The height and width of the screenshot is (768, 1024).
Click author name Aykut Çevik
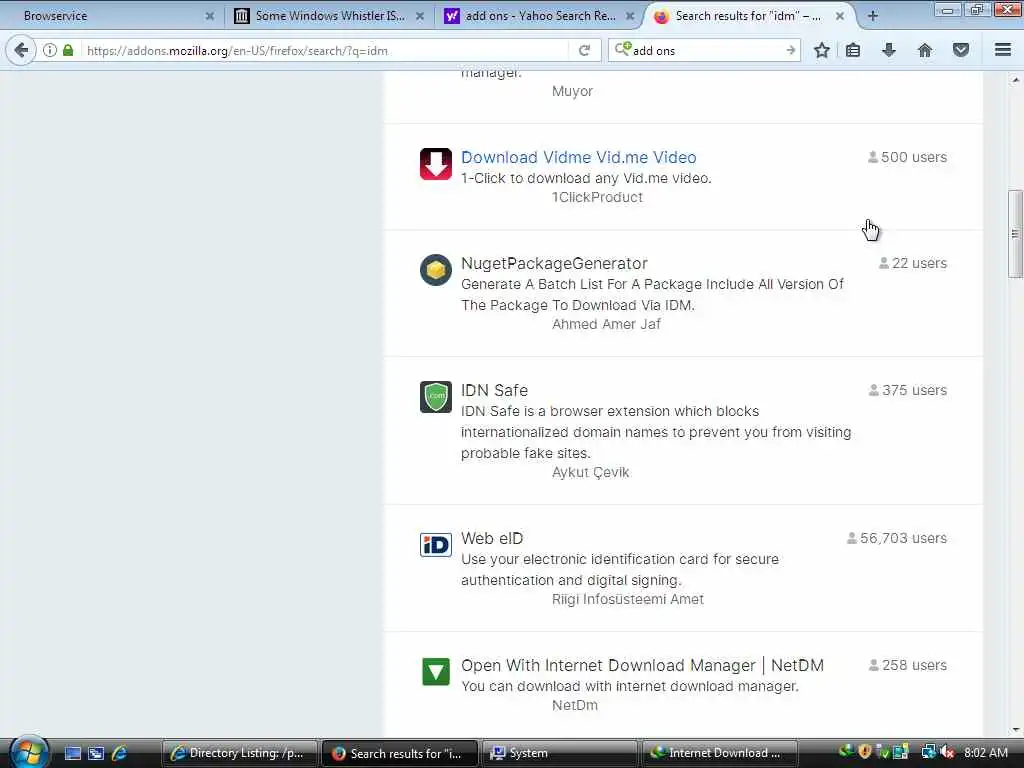(590, 472)
